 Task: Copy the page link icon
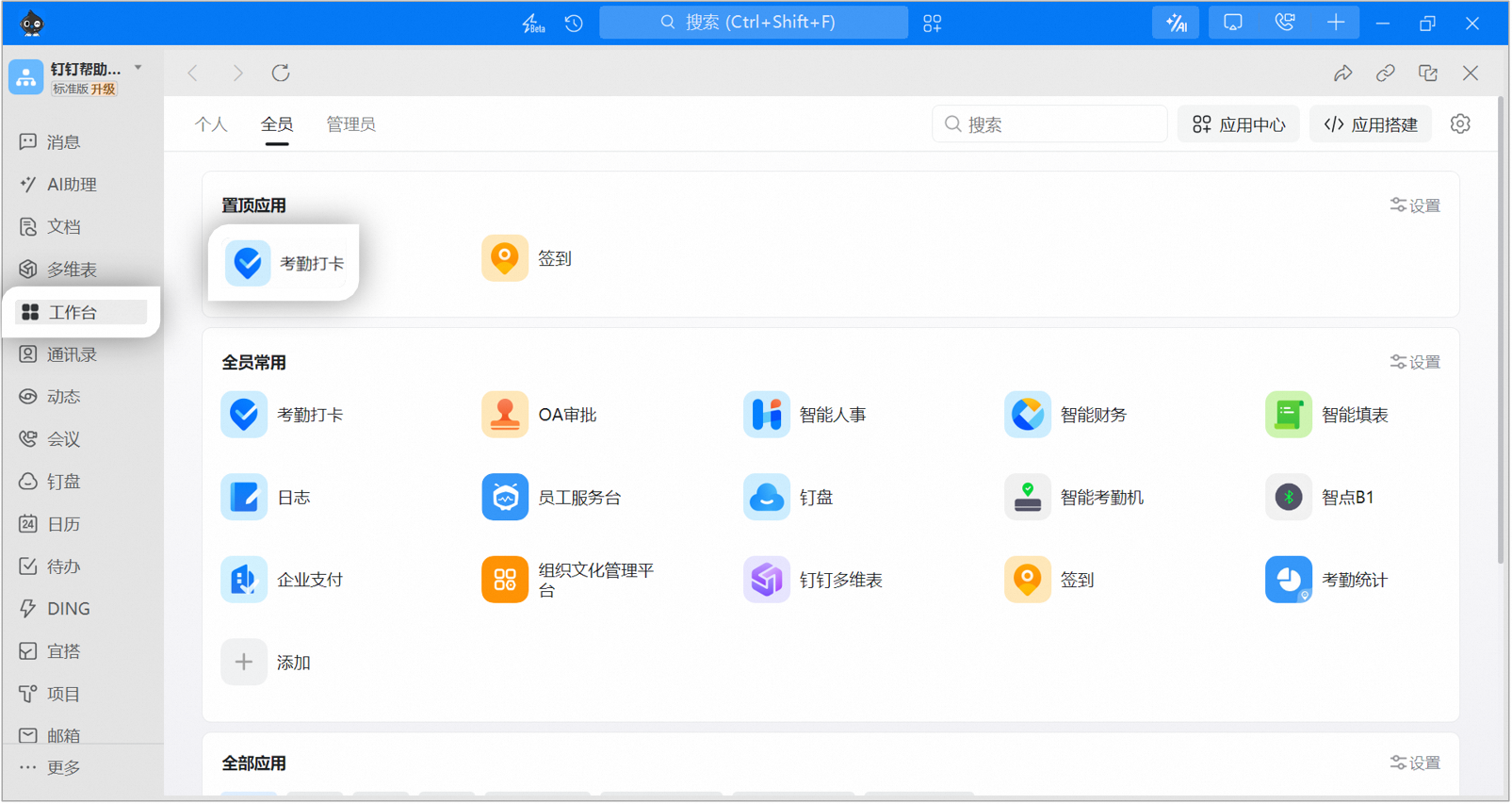[1386, 74]
